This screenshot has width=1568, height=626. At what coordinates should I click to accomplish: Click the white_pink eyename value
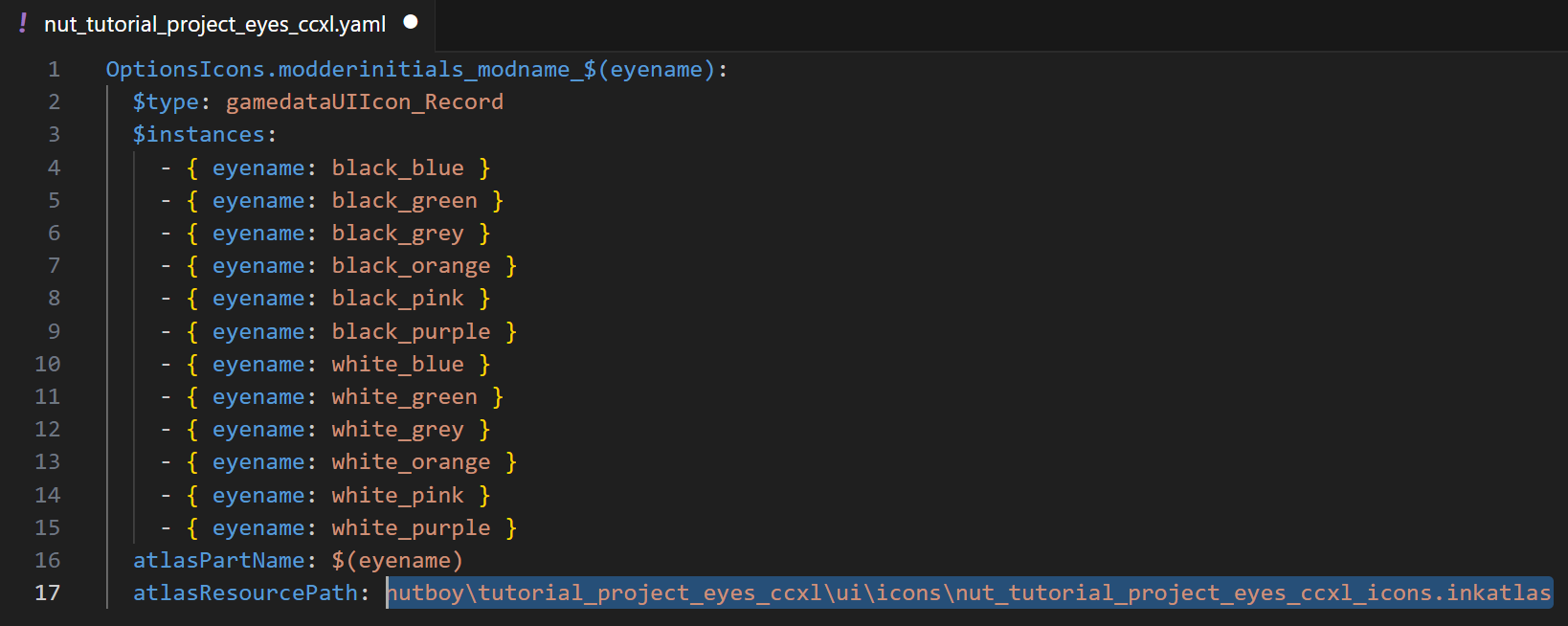[397, 496]
